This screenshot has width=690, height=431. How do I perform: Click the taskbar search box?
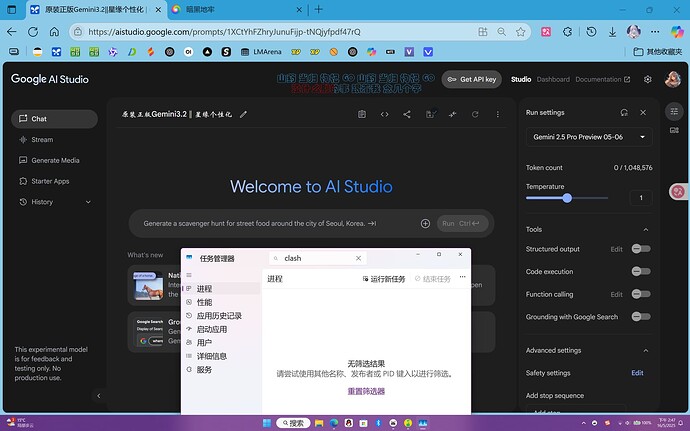(293, 423)
